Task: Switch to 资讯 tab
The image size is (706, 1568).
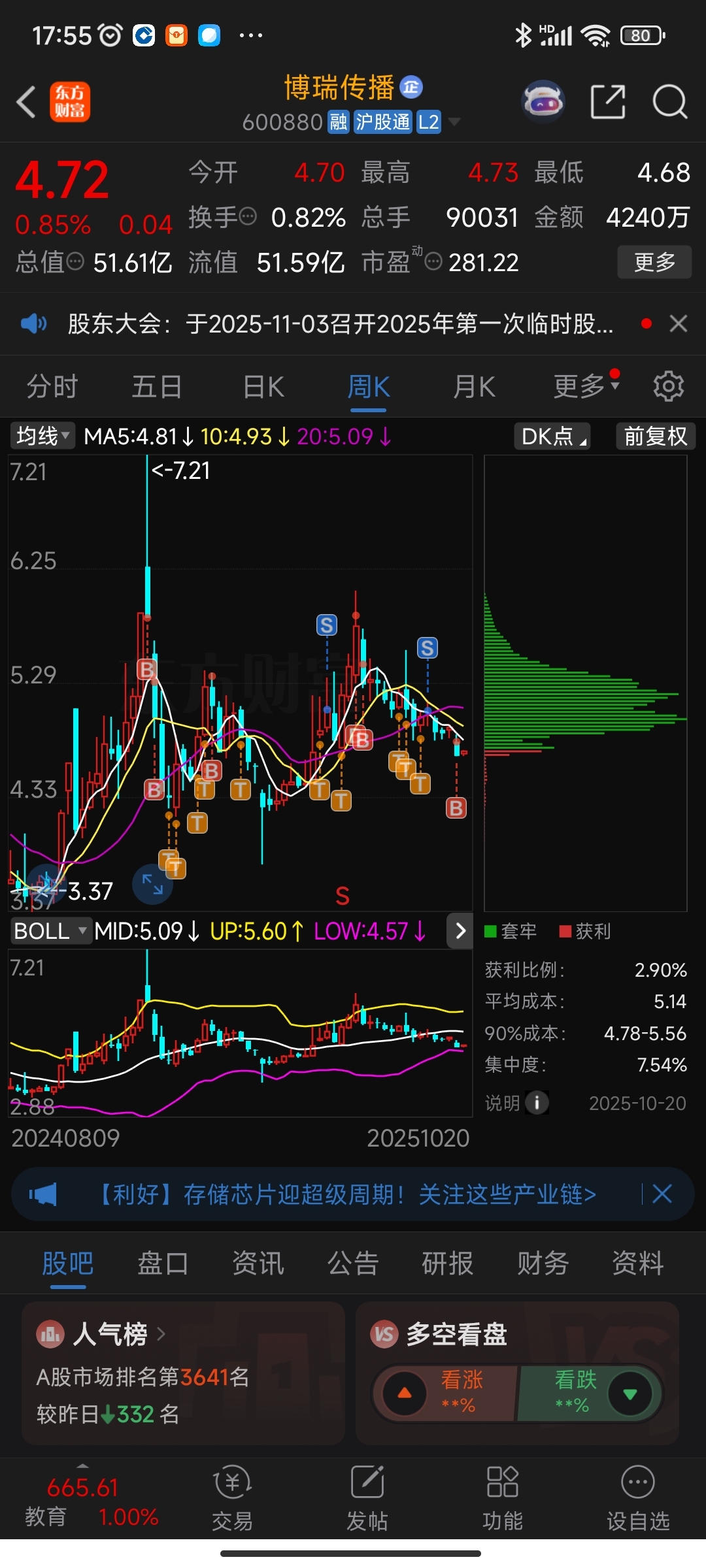Action: pyautogui.click(x=258, y=1263)
